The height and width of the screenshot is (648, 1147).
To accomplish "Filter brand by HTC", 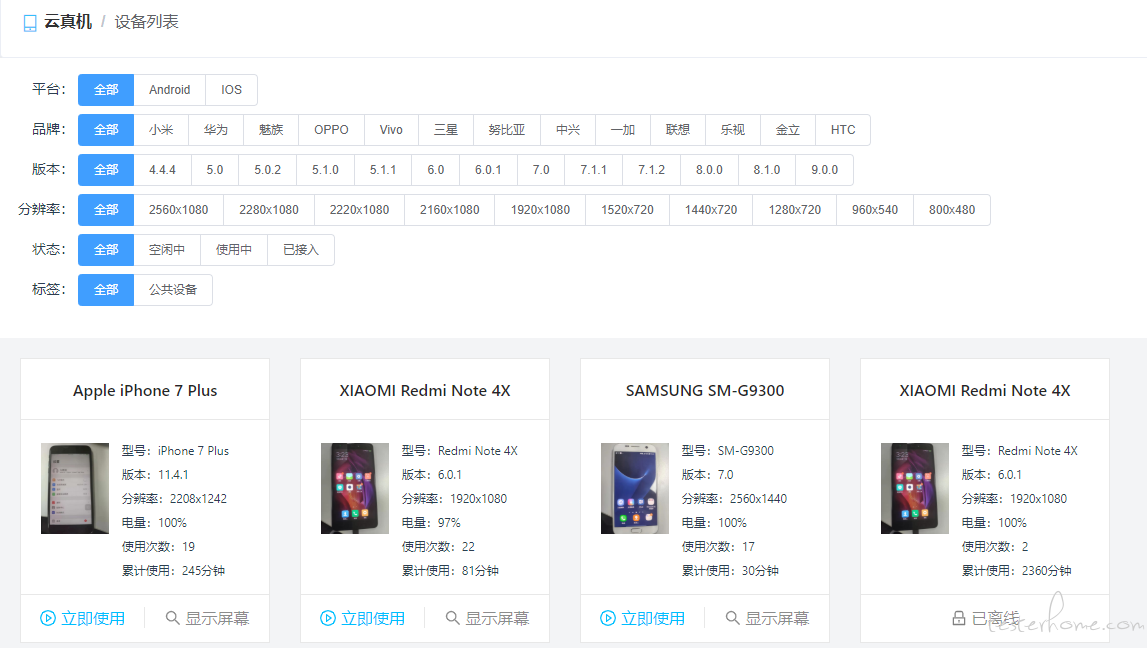I will point(843,129).
